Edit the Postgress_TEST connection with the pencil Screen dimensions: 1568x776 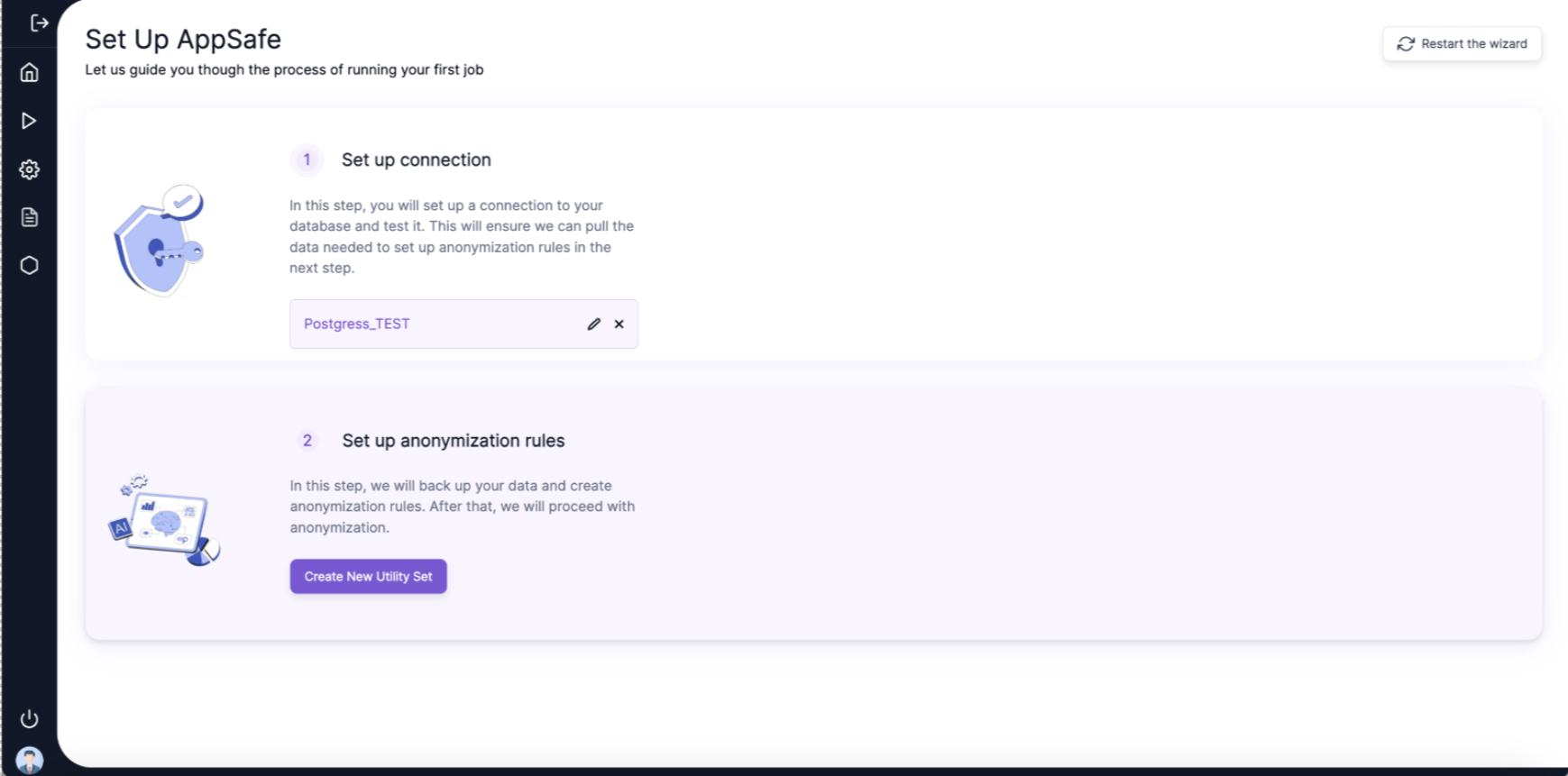pyautogui.click(x=593, y=324)
